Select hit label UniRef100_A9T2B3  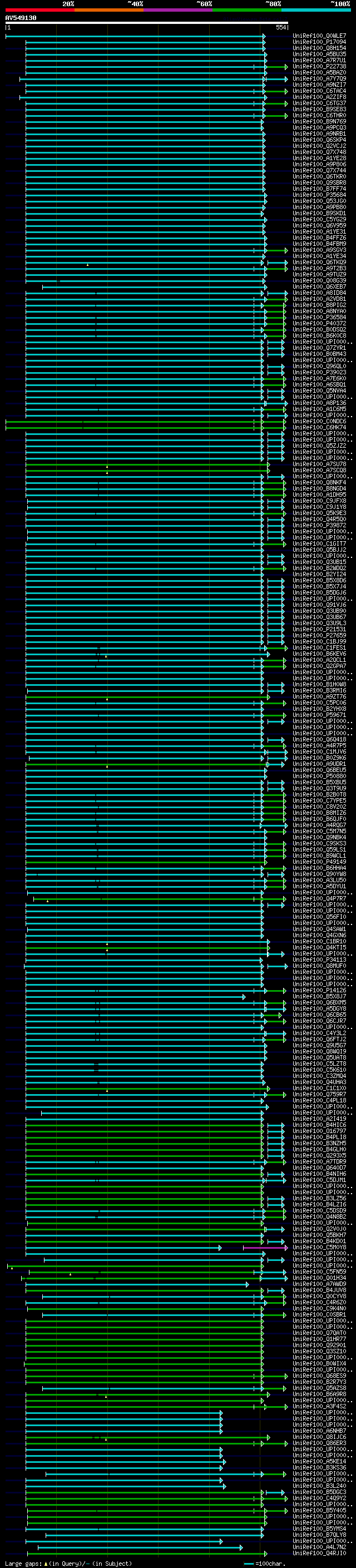[x=319, y=269]
